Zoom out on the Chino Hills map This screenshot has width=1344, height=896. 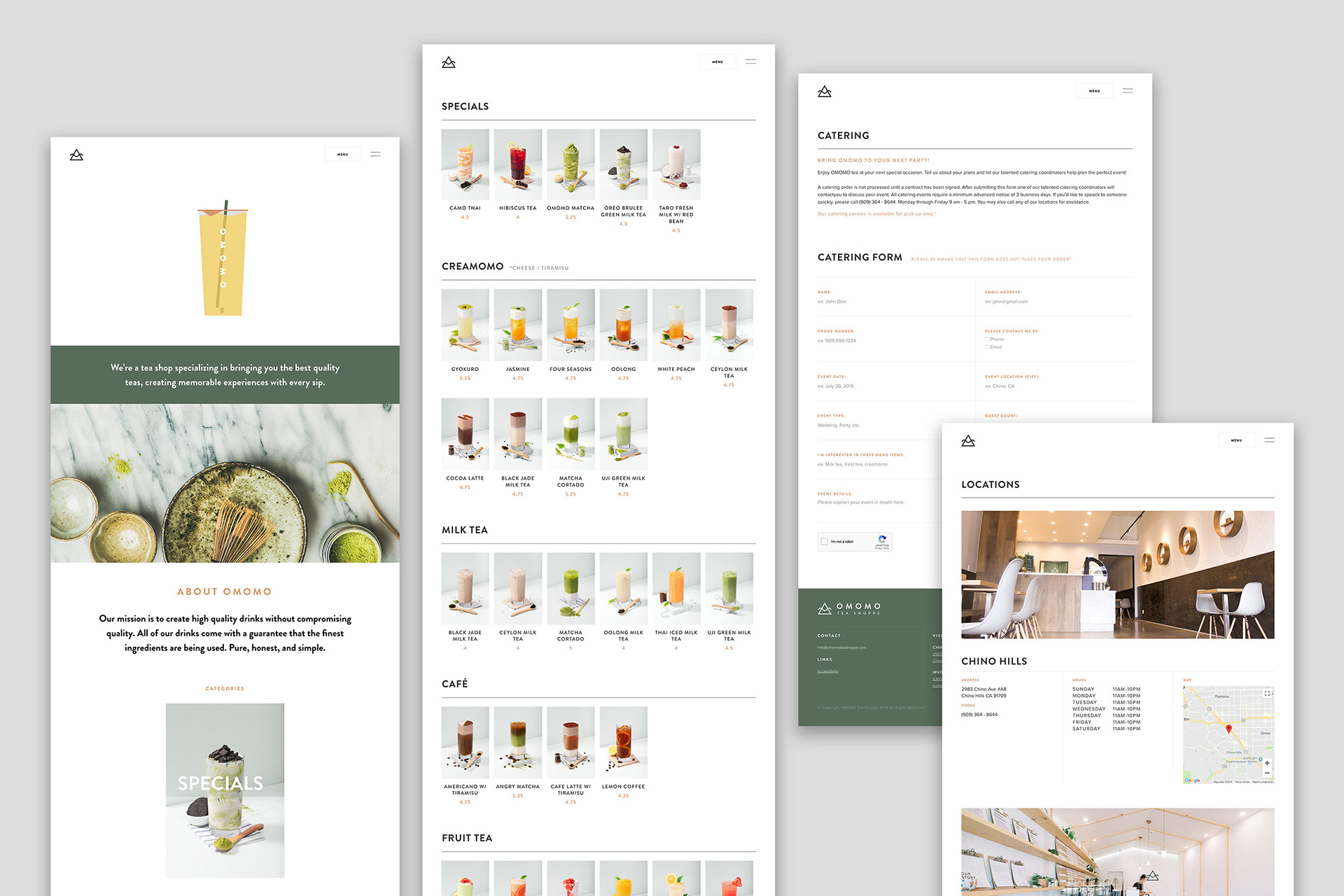1266,773
